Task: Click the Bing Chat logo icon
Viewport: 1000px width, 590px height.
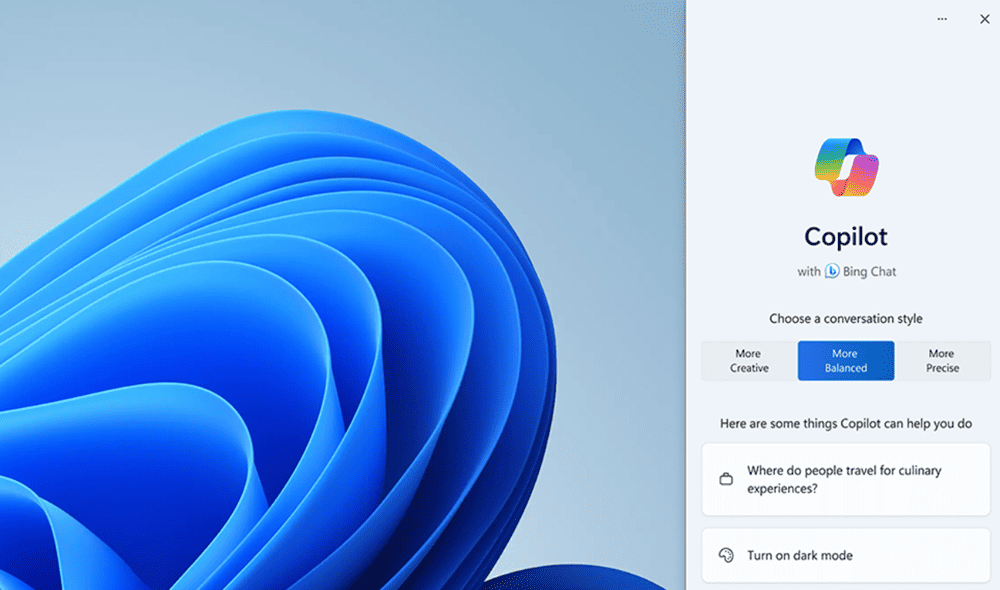Action: click(832, 271)
